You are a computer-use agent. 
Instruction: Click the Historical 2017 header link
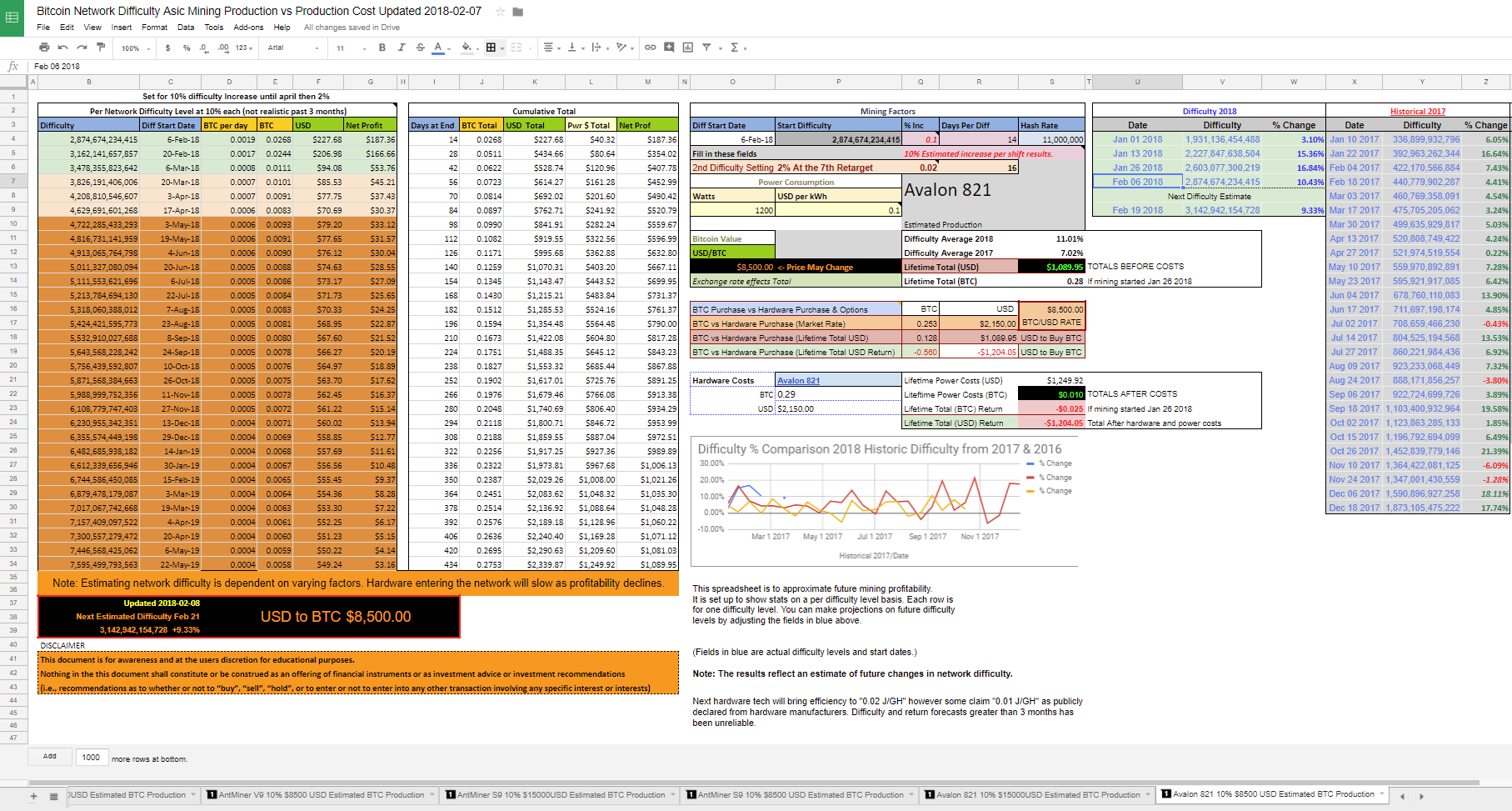(x=1418, y=111)
